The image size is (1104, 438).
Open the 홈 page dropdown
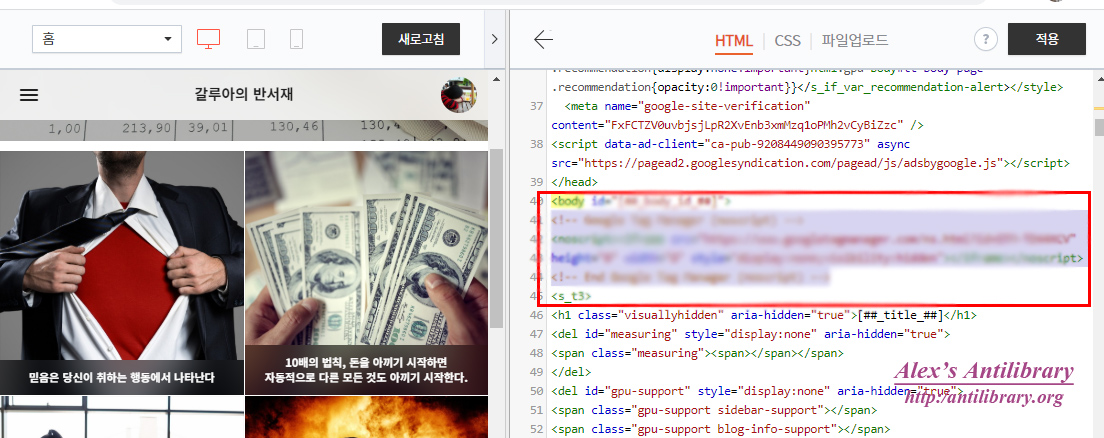point(107,39)
